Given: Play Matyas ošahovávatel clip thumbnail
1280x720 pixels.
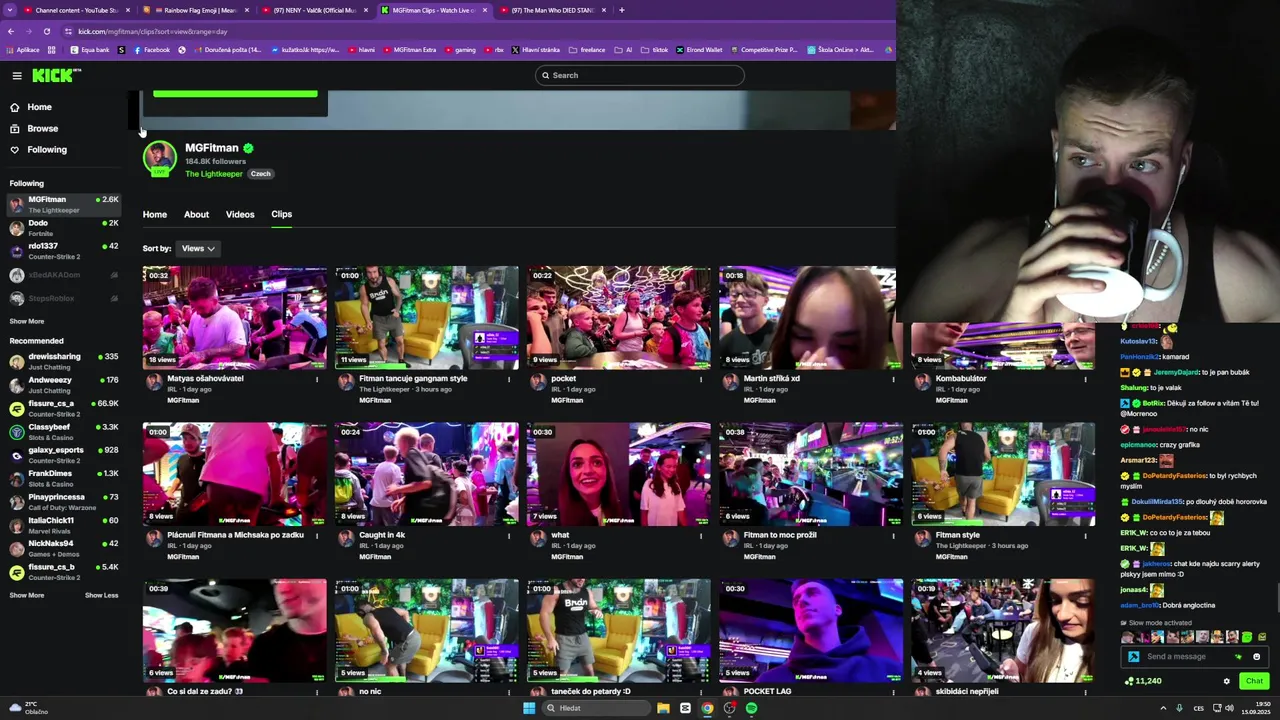Looking at the screenshot, I should [x=234, y=318].
